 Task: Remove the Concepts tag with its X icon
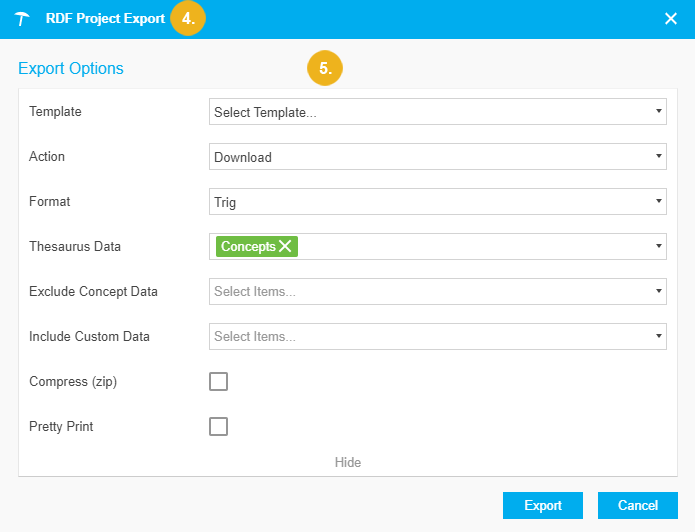coord(286,247)
